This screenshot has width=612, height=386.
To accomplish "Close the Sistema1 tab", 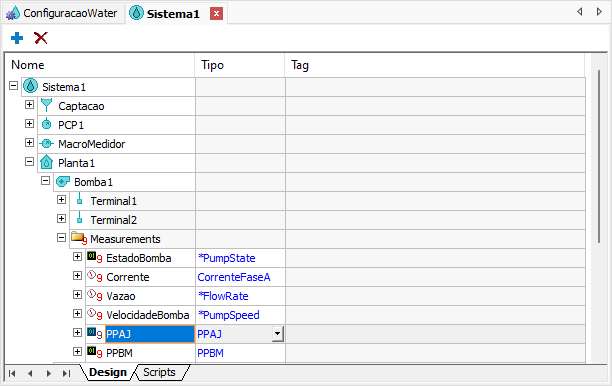I will pos(216,14).
